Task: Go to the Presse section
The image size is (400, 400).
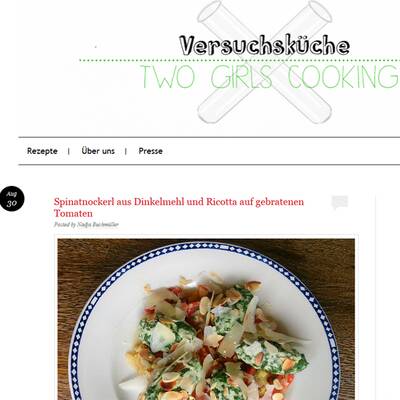Action: pyautogui.click(x=151, y=151)
